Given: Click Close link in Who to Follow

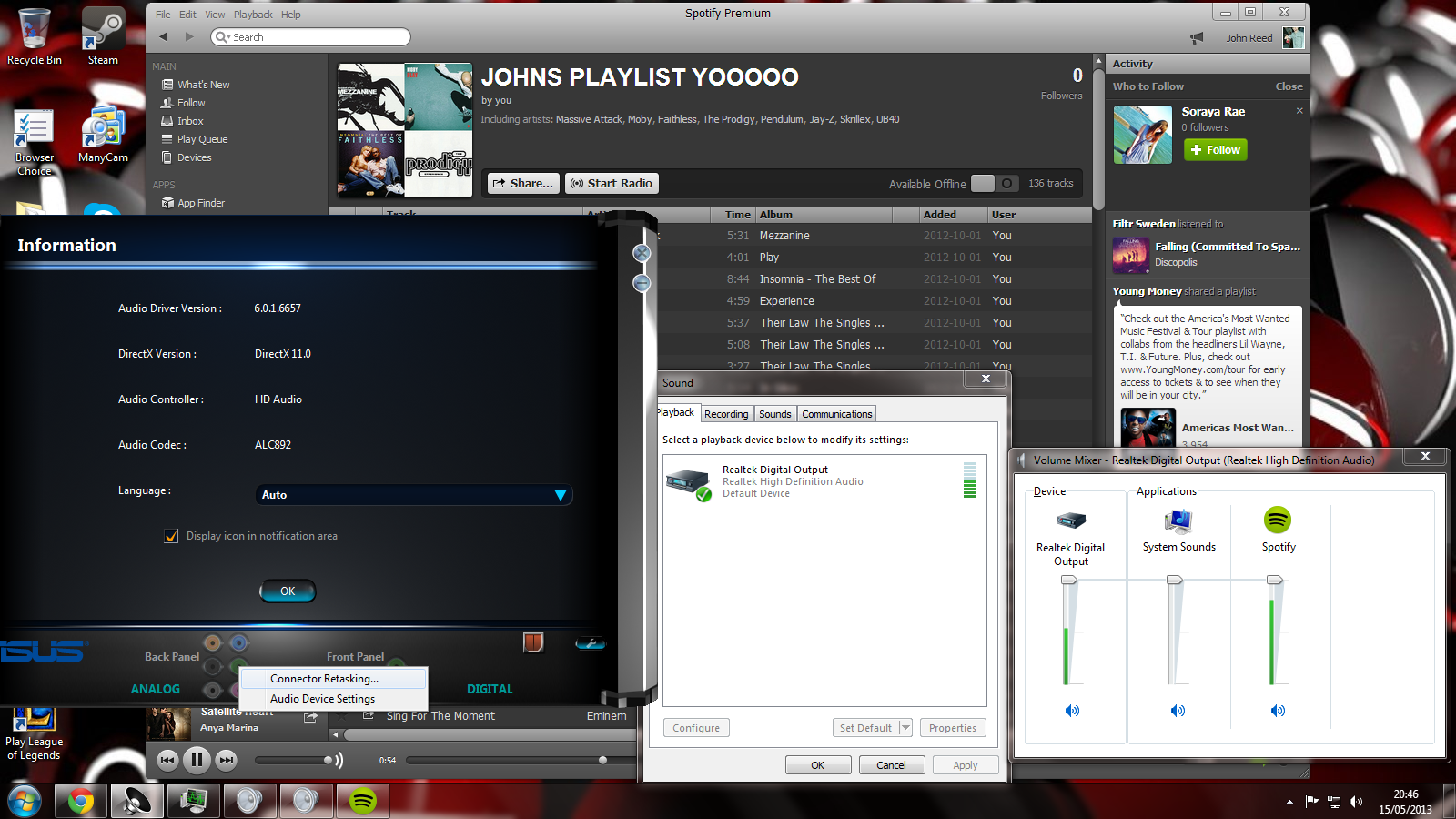Looking at the screenshot, I should point(1289,86).
